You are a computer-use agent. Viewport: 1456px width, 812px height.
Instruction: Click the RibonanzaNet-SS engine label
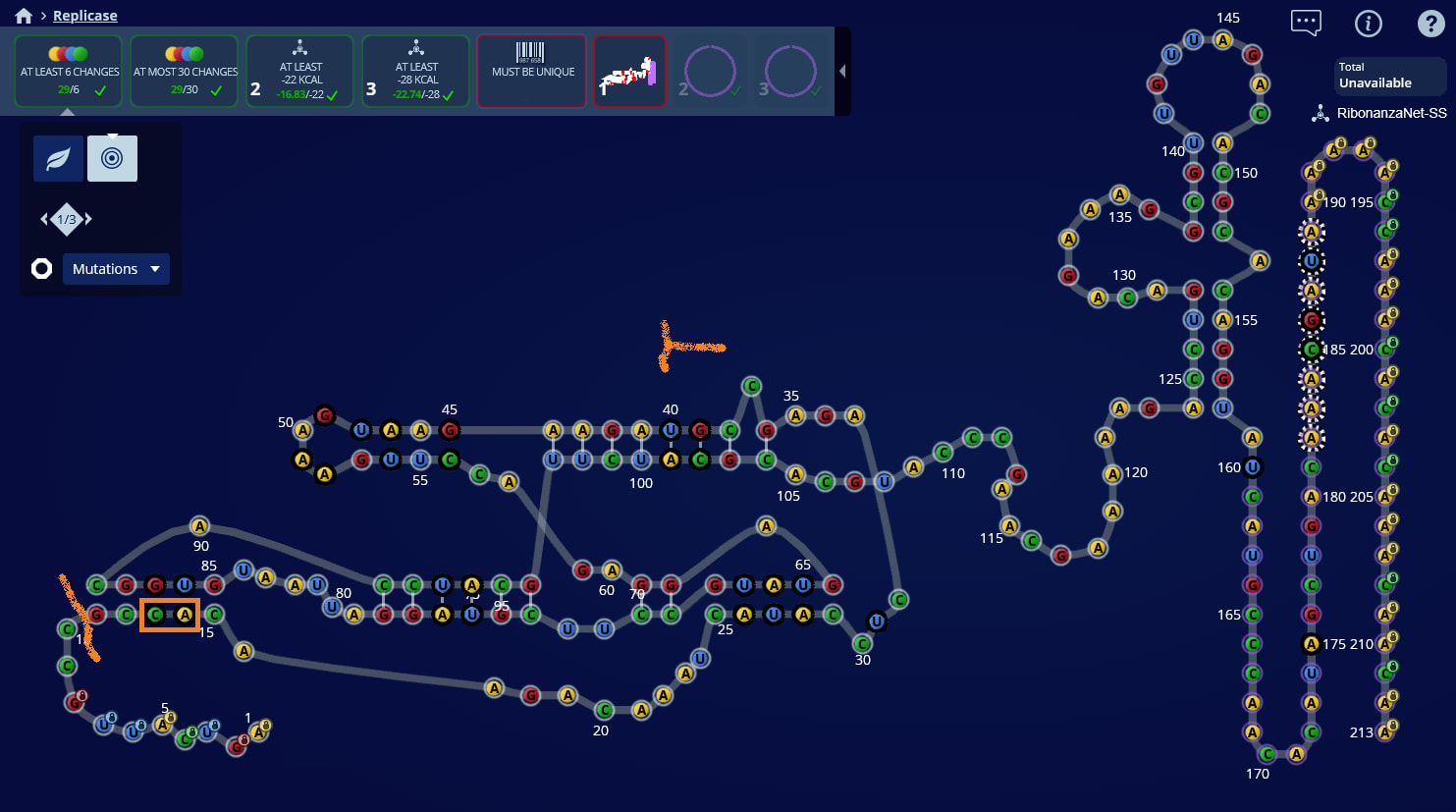(1391, 114)
